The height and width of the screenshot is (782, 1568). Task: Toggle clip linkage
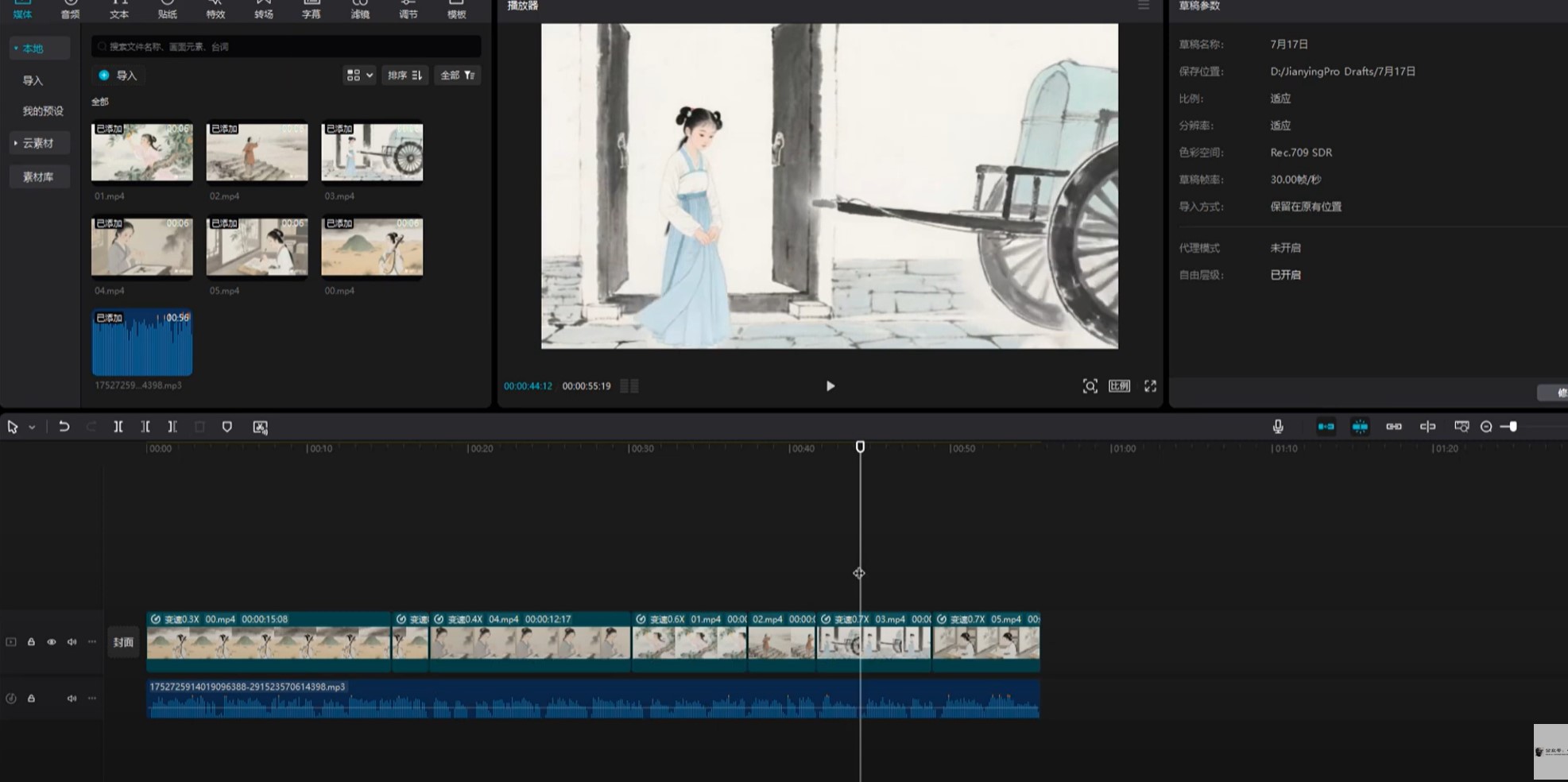pyautogui.click(x=1394, y=427)
